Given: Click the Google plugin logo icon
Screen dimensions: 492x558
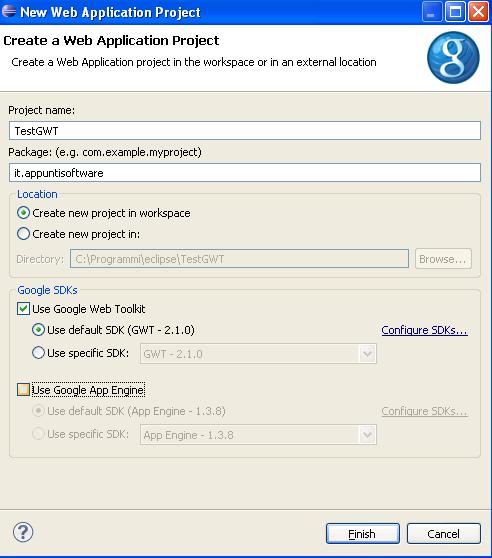Looking at the screenshot, I should coord(453,58).
